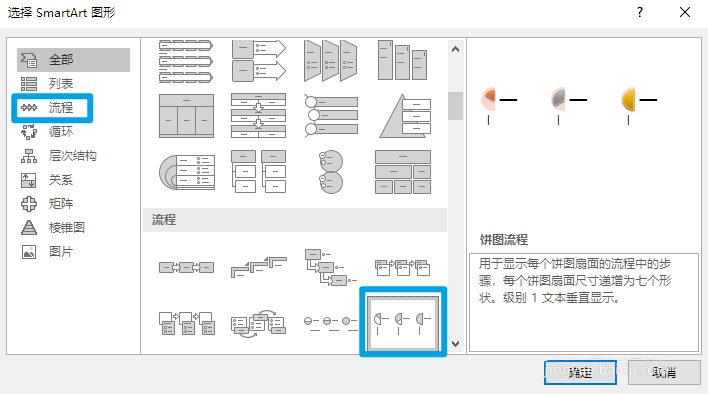708x394 pixels.
Task: Select the three vertical columns of differing heights layout
Action: click(x=402, y=61)
